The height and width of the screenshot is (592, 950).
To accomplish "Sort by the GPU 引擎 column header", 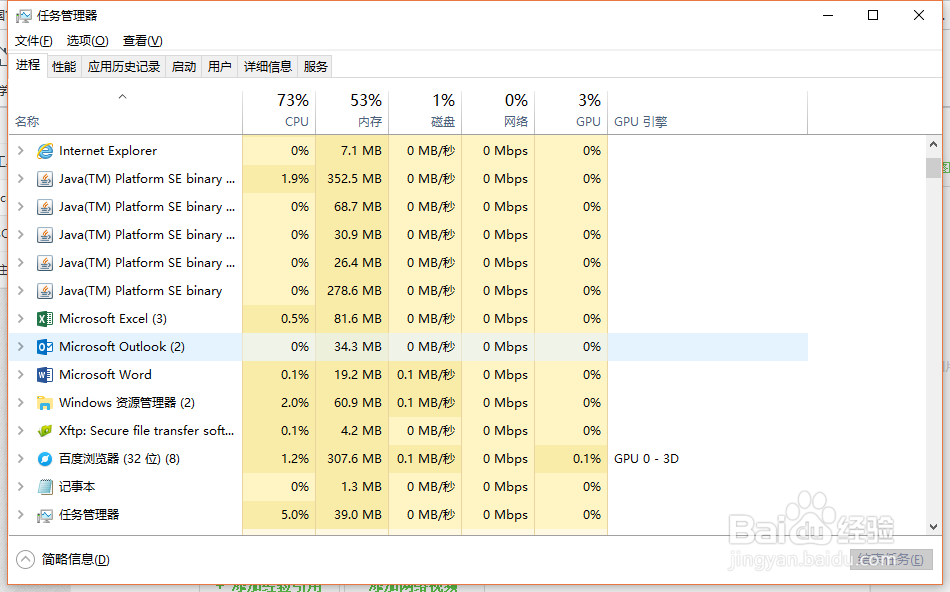I will (708, 112).
